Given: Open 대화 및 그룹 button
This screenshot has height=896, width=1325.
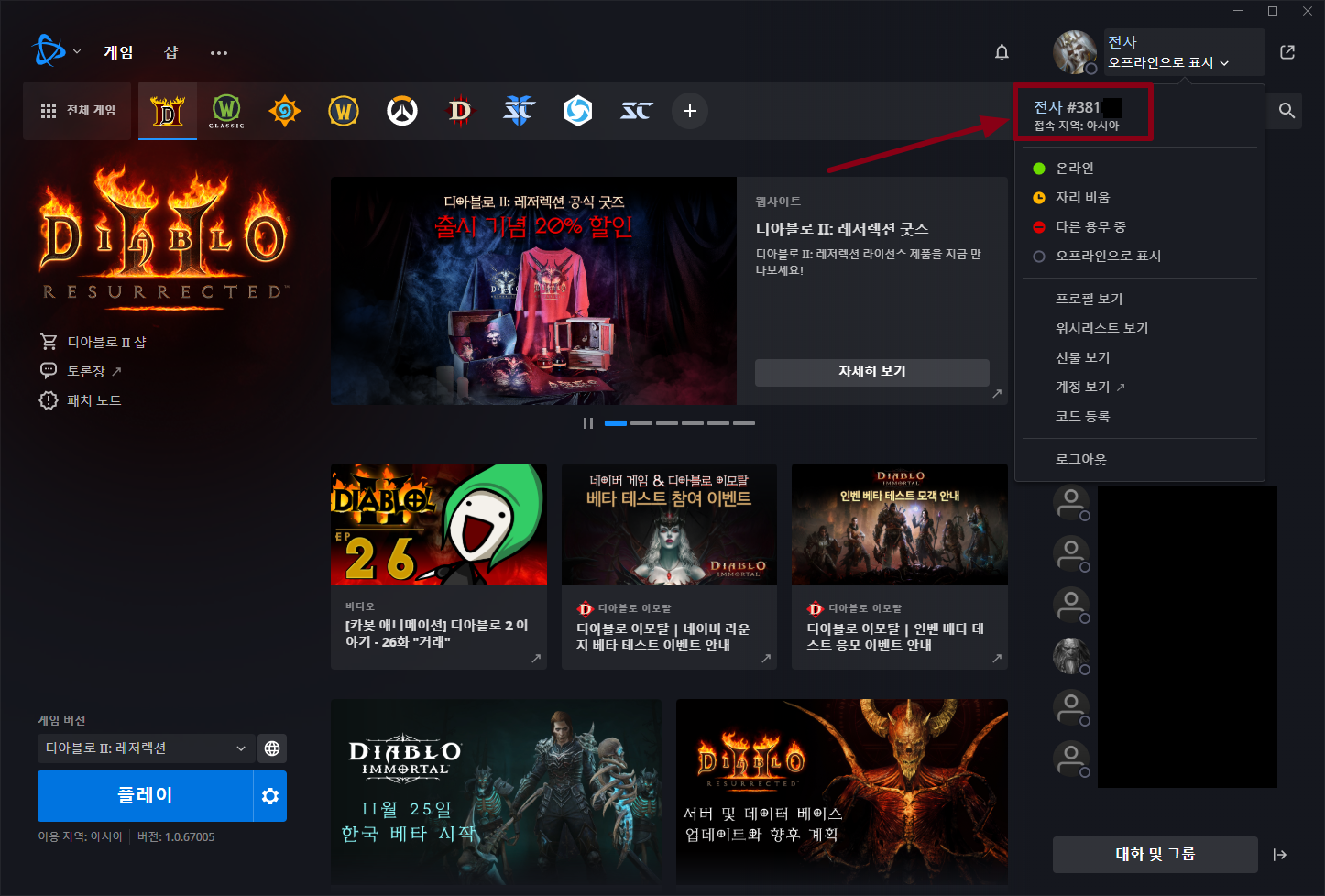Looking at the screenshot, I should 1155,855.
